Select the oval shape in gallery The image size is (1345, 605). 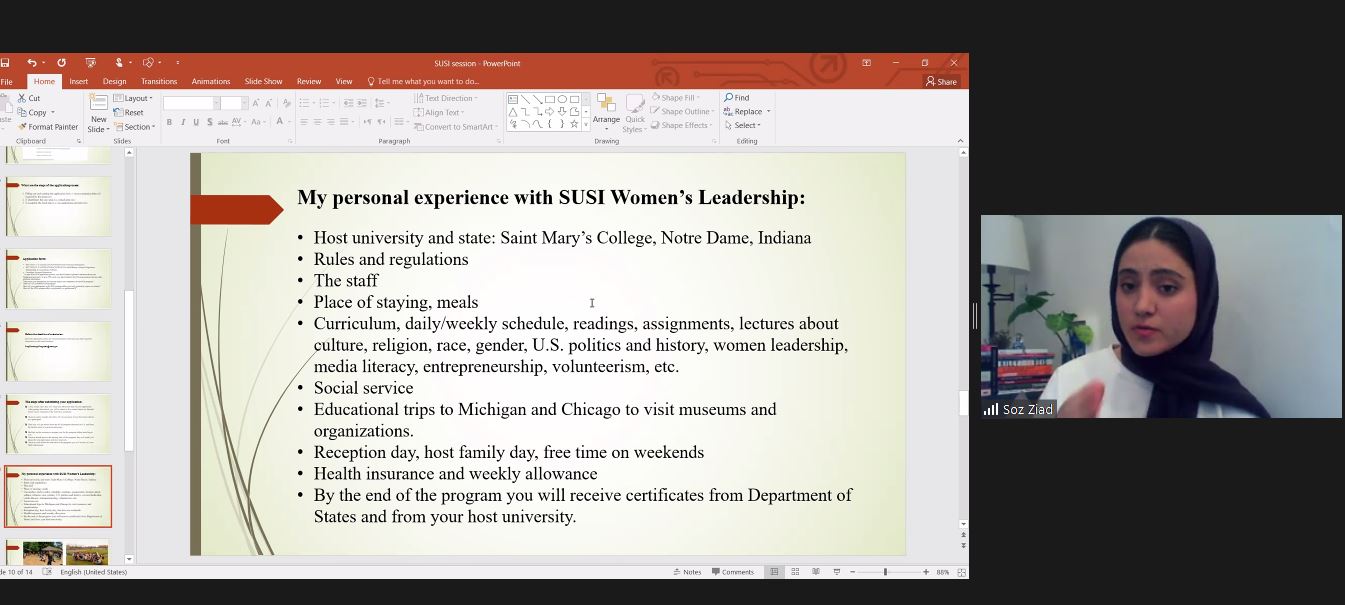click(562, 99)
